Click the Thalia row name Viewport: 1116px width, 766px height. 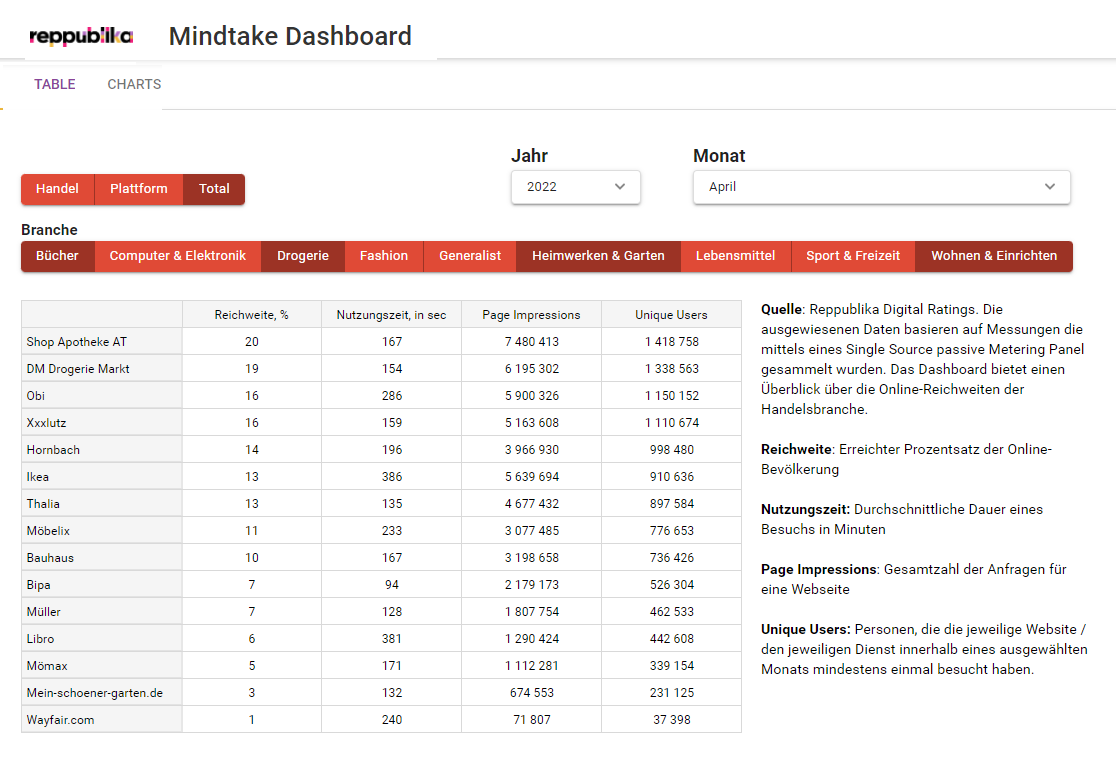(x=43, y=504)
